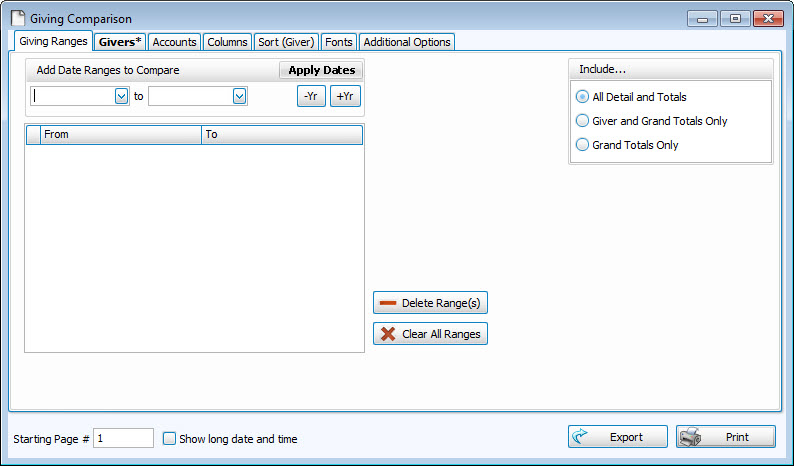Open the end date dropdown arrow
Image resolution: width=794 pixels, height=466 pixels.
click(239, 96)
